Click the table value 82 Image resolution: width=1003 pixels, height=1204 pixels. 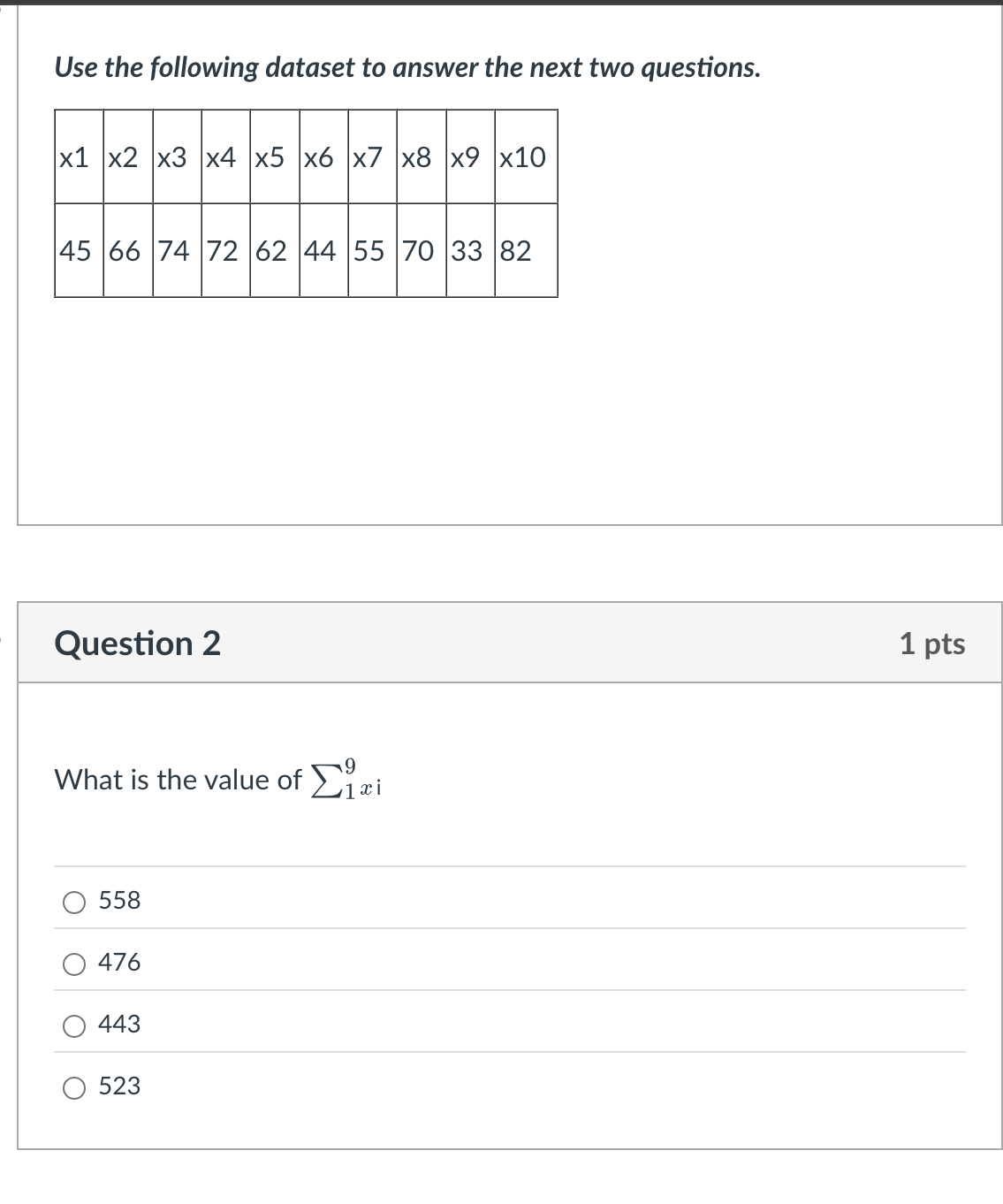tap(515, 251)
